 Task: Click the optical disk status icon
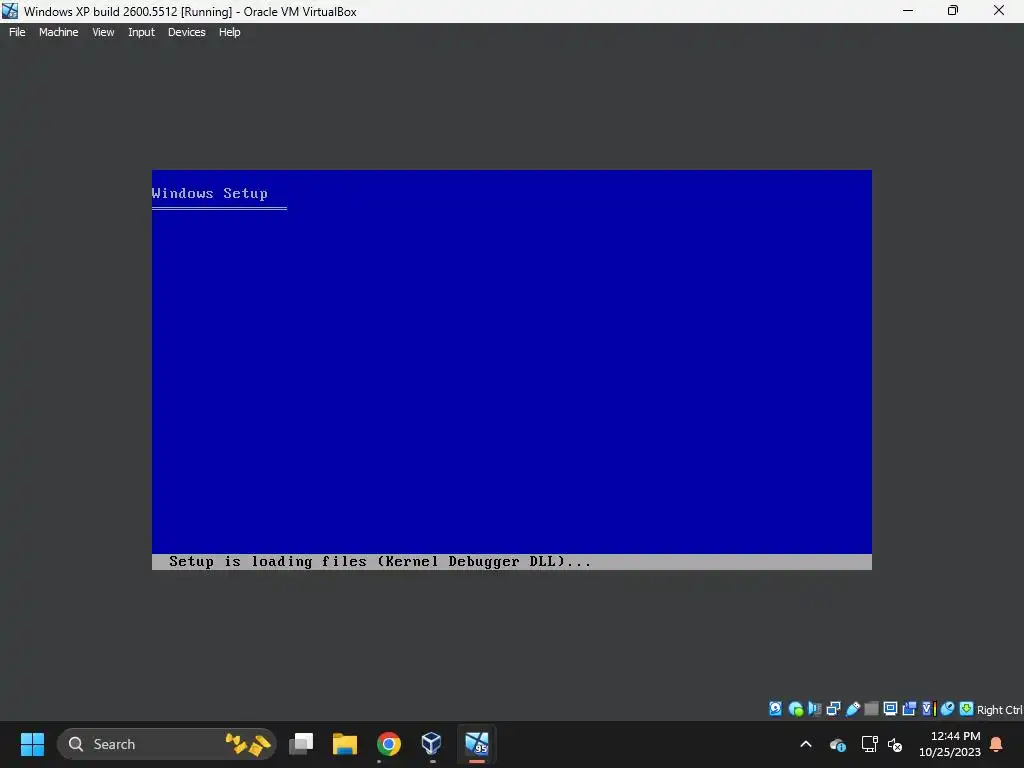click(x=795, y=709)
